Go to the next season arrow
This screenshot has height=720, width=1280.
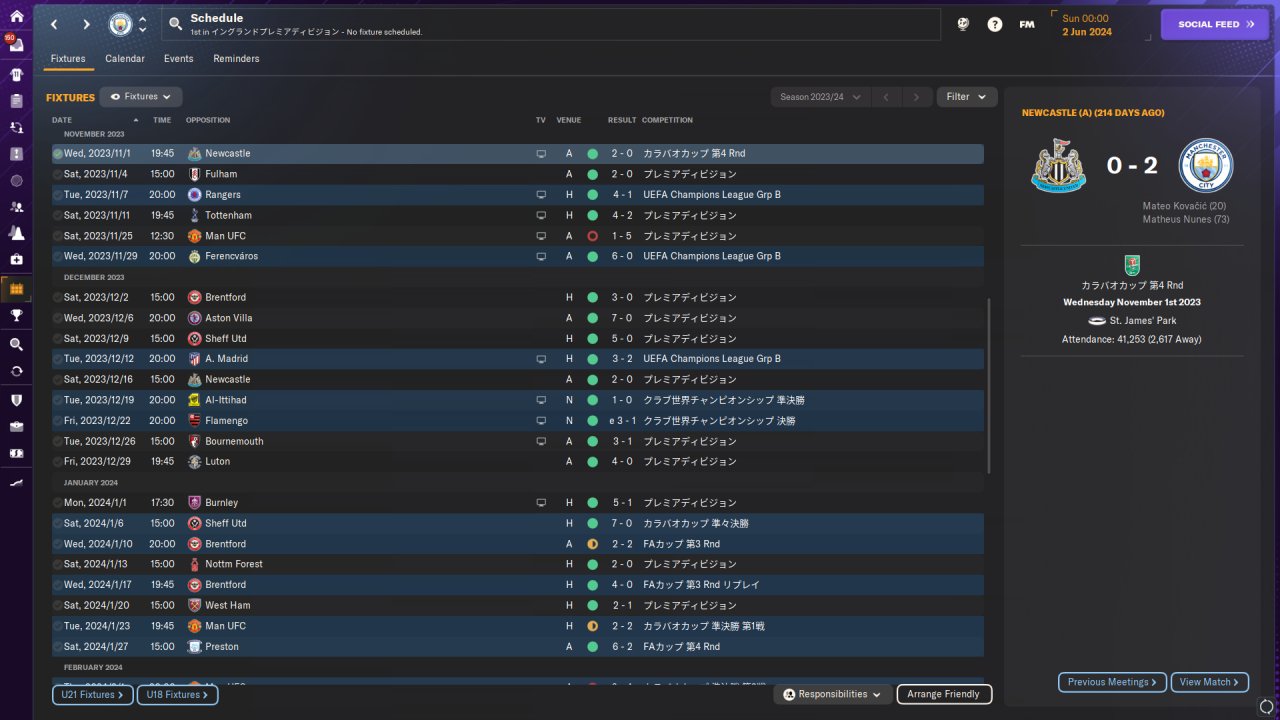tap(916, 97)
